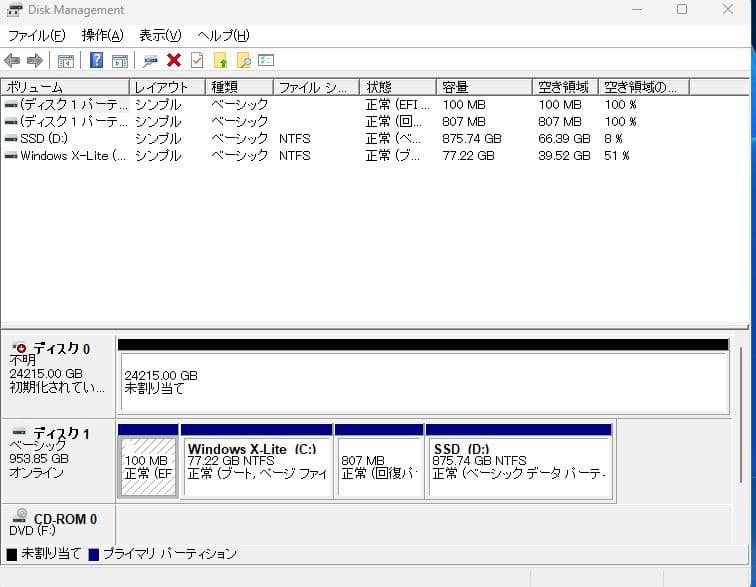This screenshot has width=756, height=587.
Task: Click the Disk 0 not-initialized red icon
Action: [x=19, y=347]
